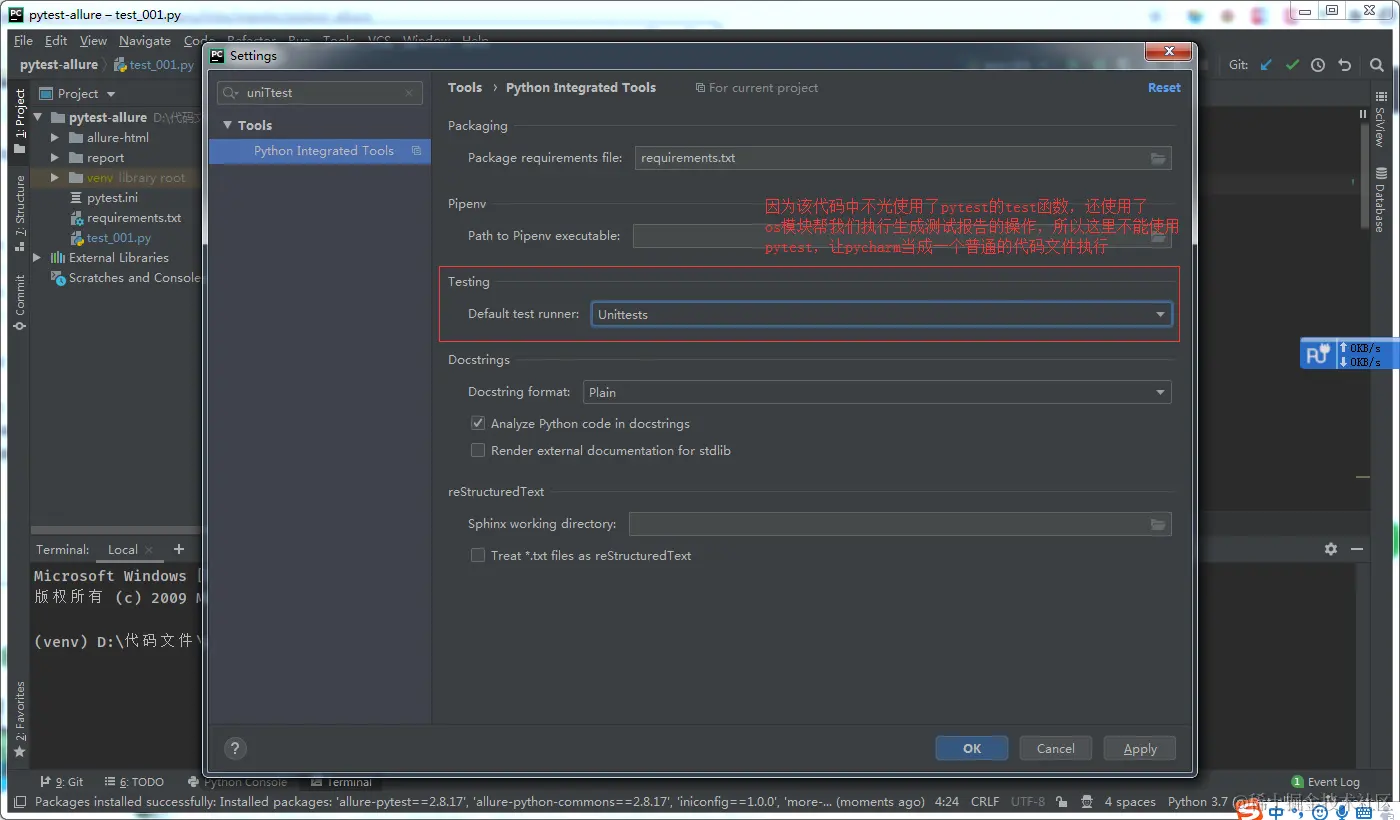Viewport: 1400px width, 820px height.
Task: Click OK to confirm settings
Action: [972, 748]
